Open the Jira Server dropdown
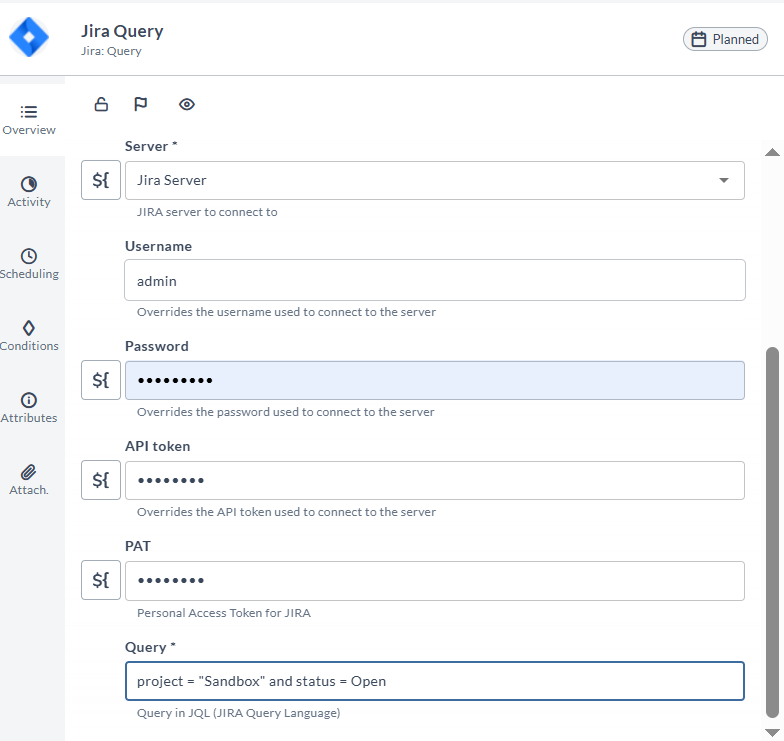This screenshot has height=741, width=784. pyautogui.click(x=434, y=180)
